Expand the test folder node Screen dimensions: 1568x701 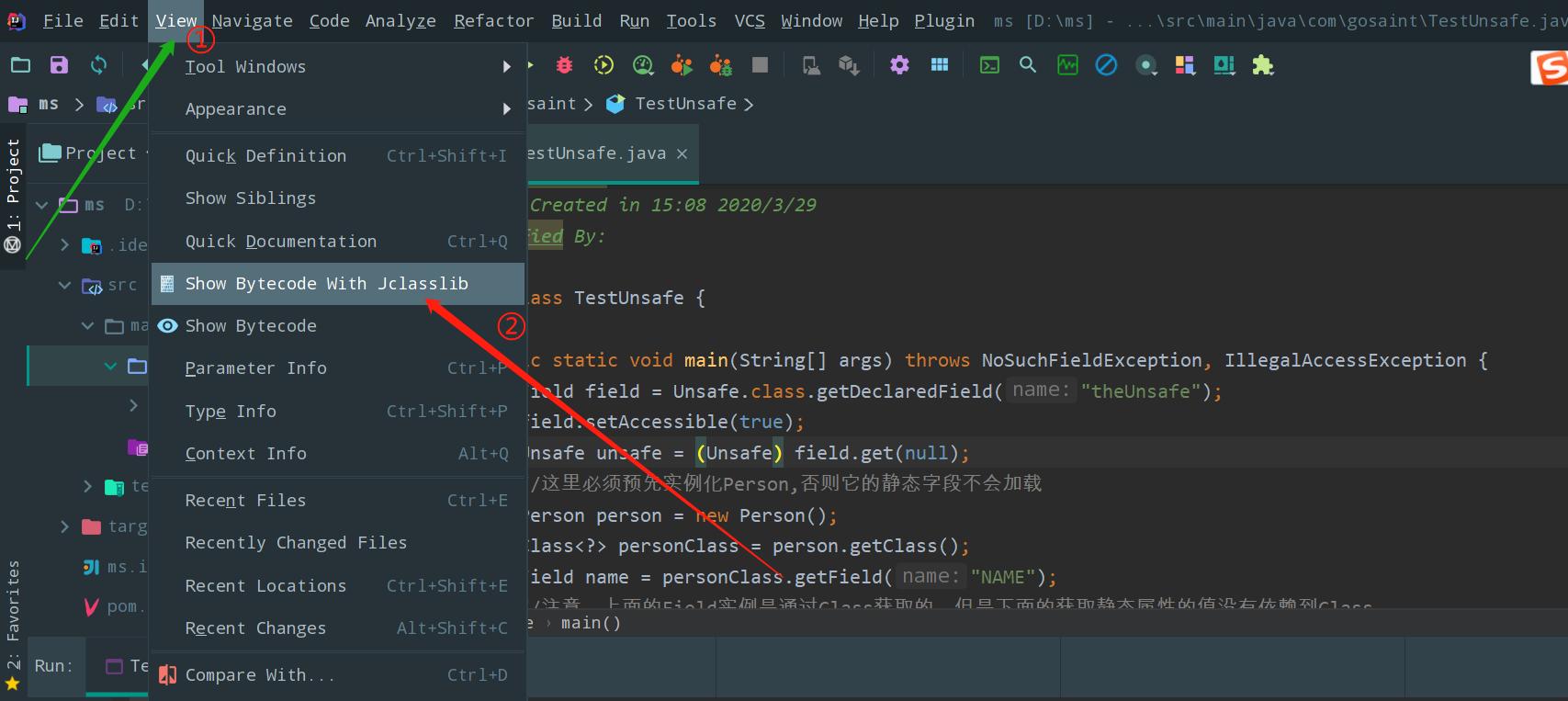pyautogui.click(x=87, y=486)
